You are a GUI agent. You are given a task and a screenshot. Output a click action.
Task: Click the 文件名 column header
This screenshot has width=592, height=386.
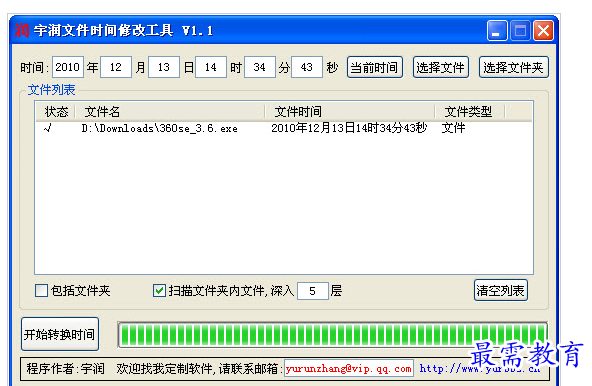(170, 112)
